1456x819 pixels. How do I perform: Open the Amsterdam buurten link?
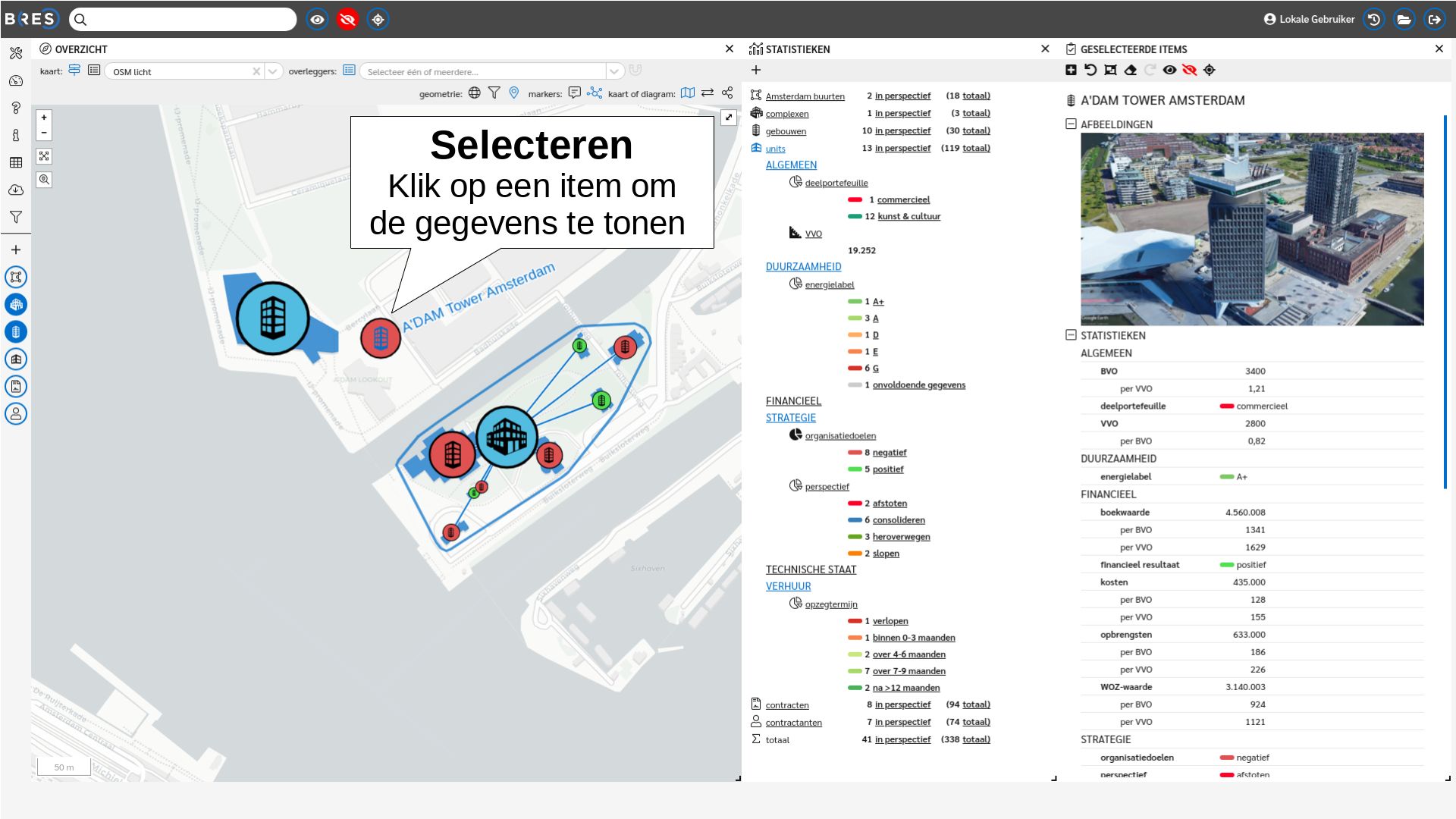pyautogui.click(x=805, y=96)
